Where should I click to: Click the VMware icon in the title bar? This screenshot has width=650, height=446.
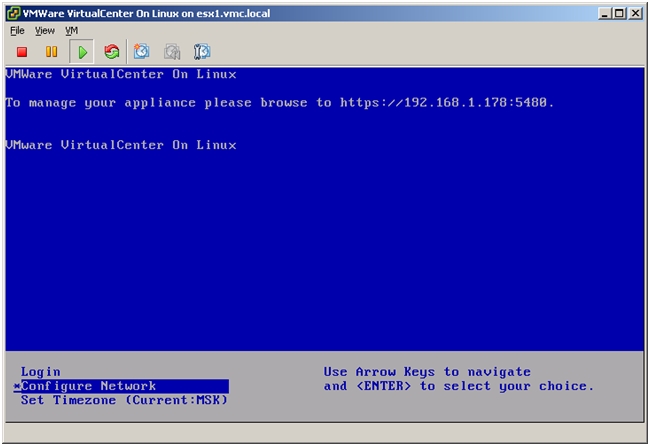[13, 13]
